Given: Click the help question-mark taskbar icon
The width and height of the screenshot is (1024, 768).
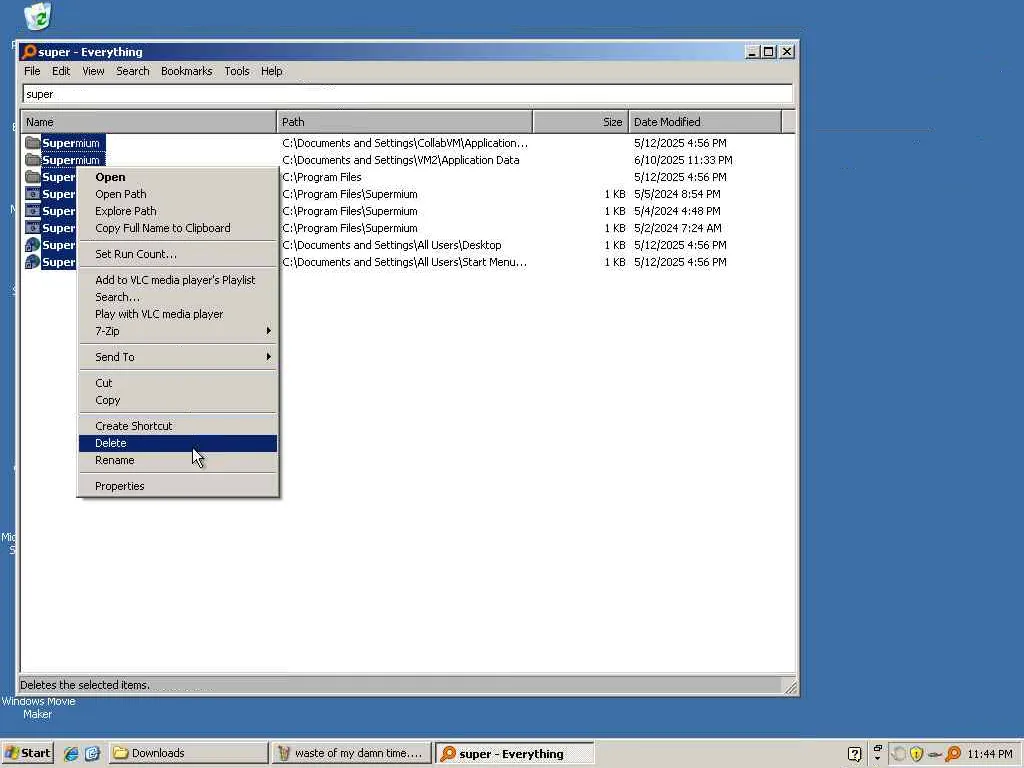Looking at the screenshot, I should [x=854, y=754].
